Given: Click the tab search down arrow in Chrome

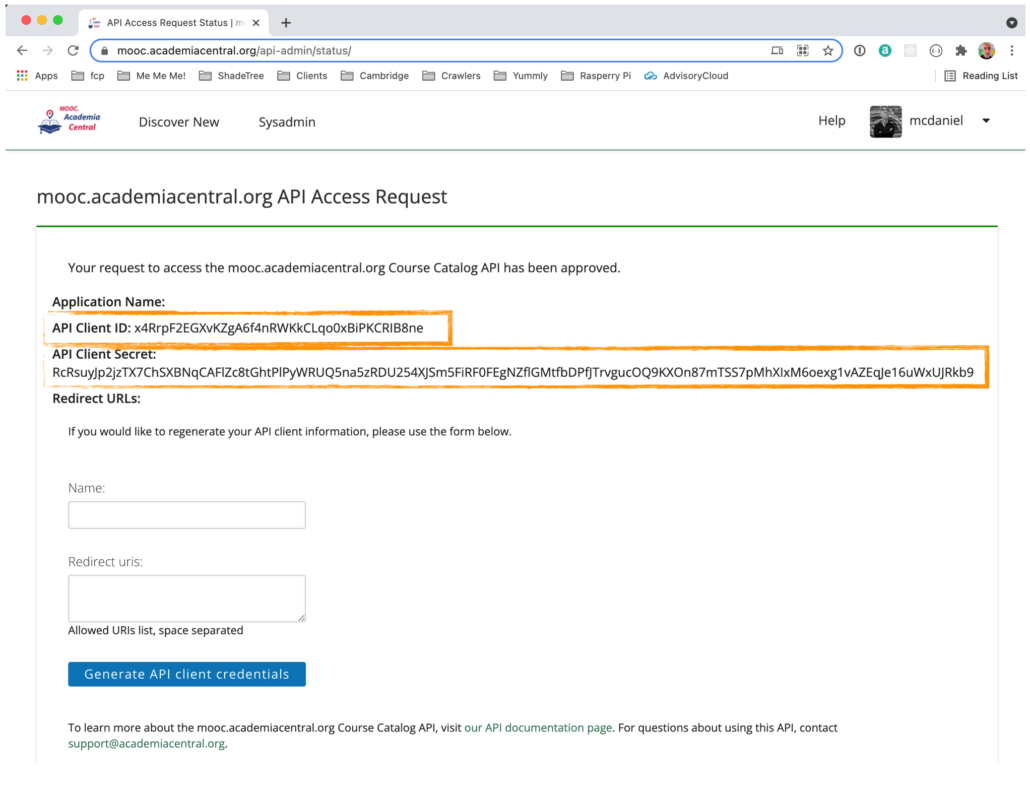Looking at the screenshot, I should pos(1012,23).
